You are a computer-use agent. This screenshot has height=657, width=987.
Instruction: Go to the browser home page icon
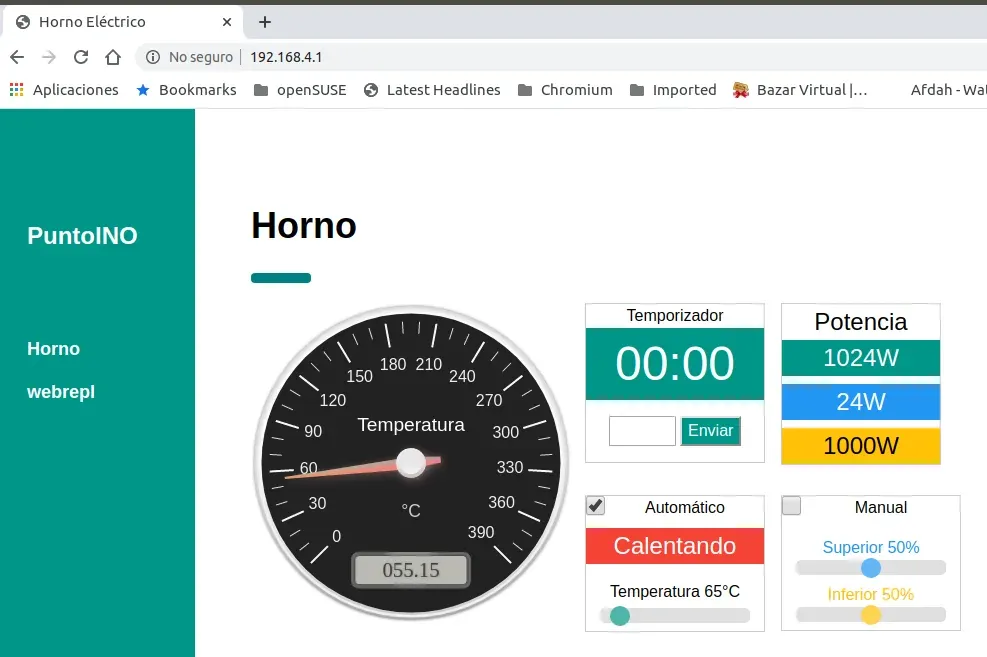(x=113, y=57)
